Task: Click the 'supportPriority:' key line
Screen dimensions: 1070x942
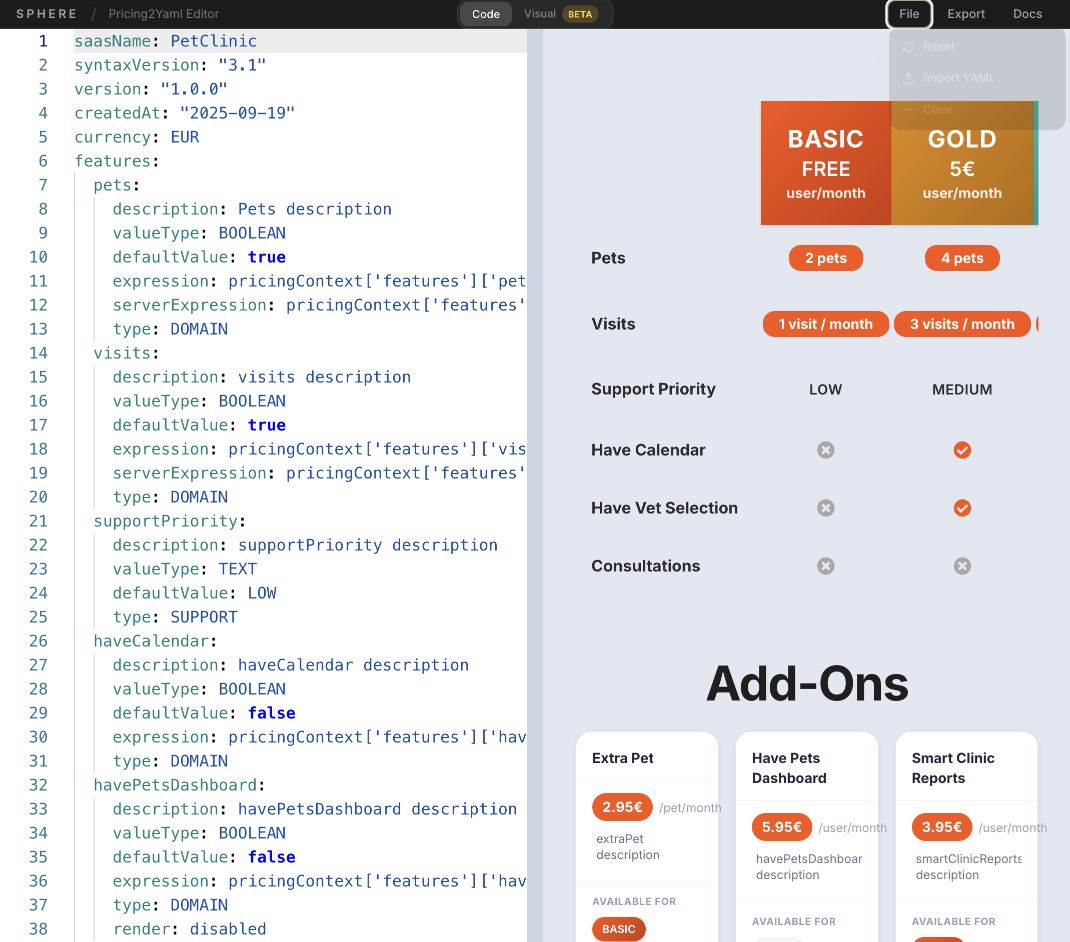Action: [169, 521]
